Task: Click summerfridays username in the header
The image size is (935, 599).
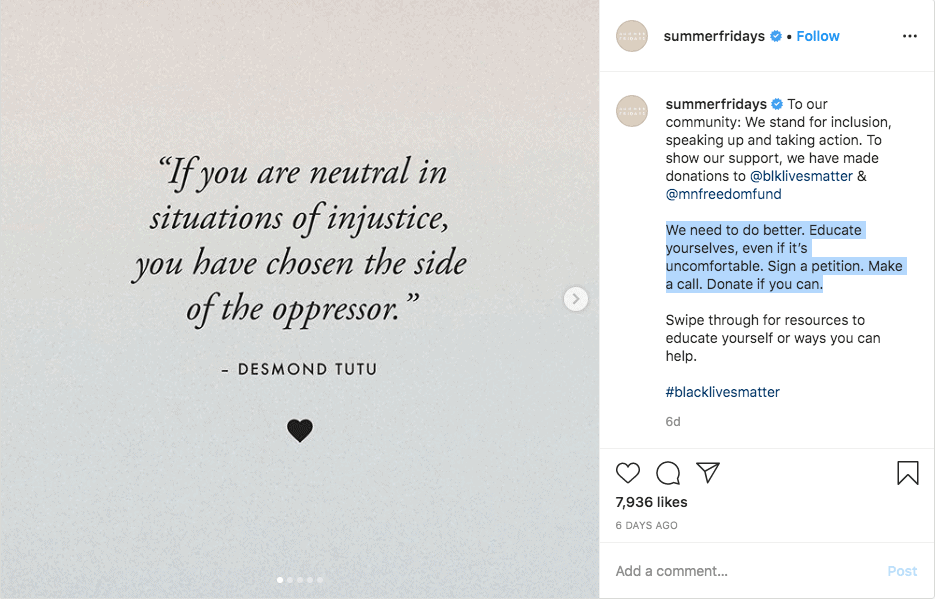Action: click(714, 36)
